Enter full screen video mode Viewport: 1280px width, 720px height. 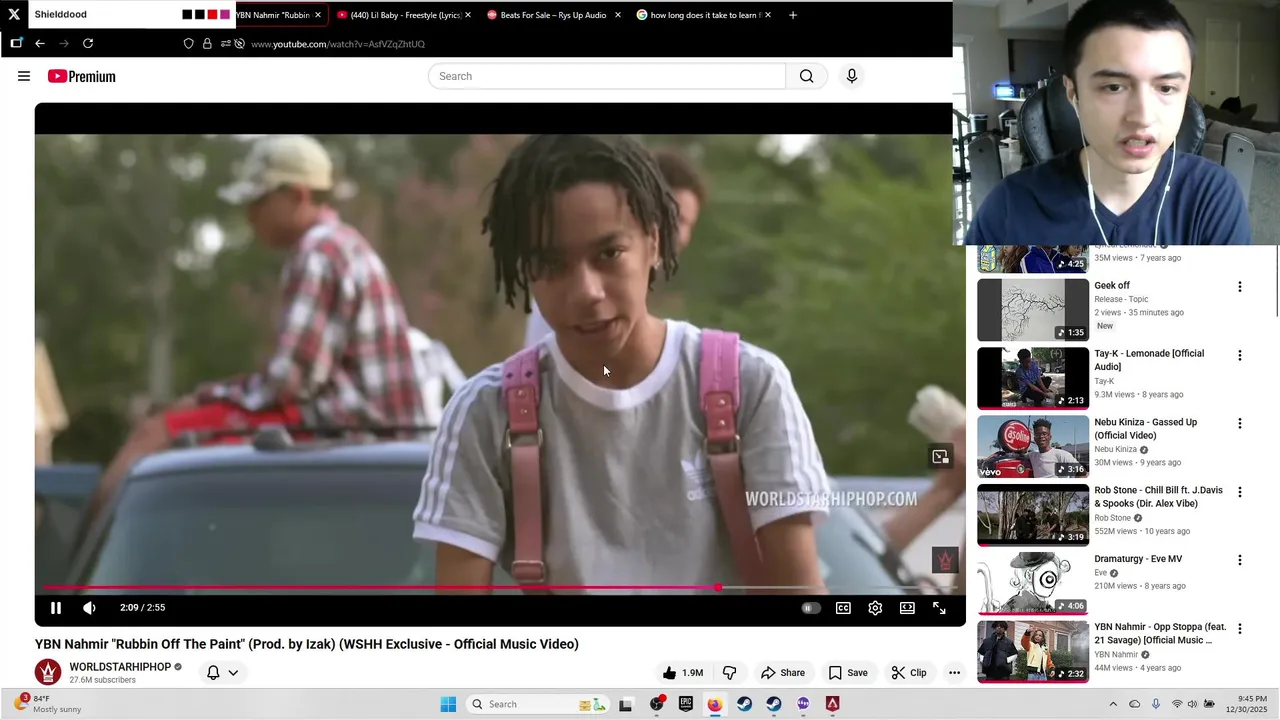[x=939, y=608]
